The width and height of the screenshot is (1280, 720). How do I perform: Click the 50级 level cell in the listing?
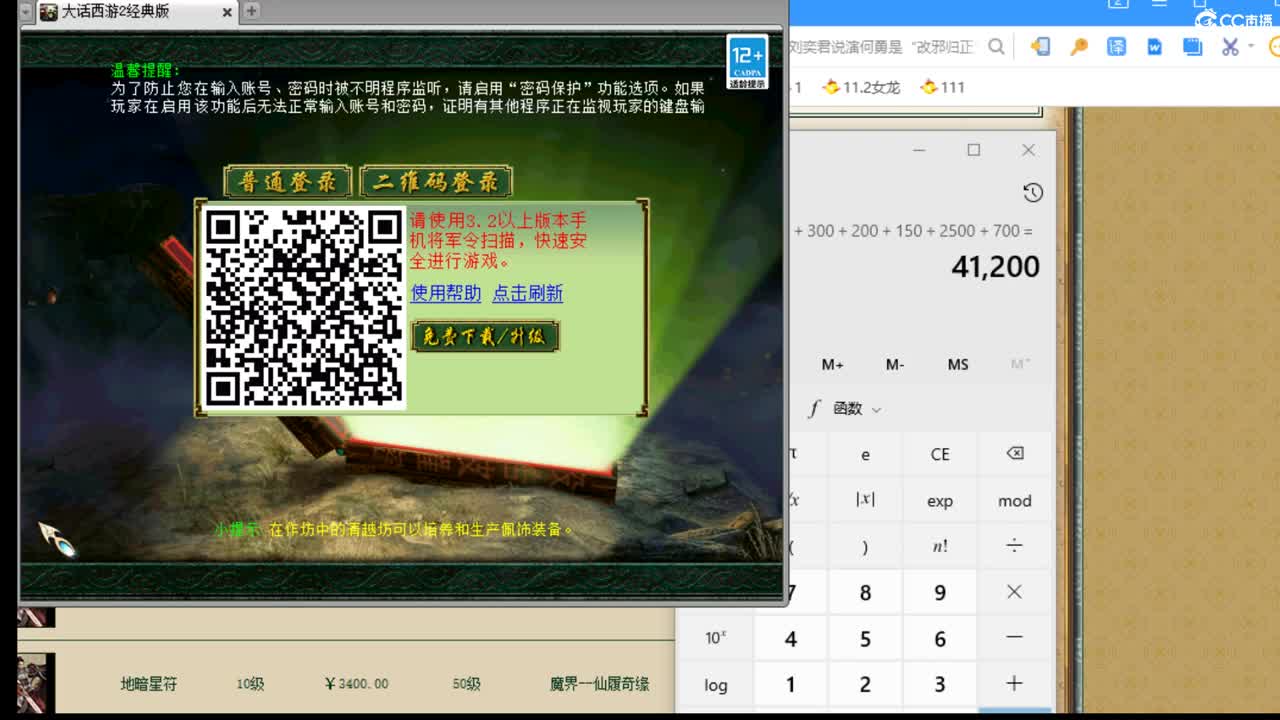[x=466, y=684]
